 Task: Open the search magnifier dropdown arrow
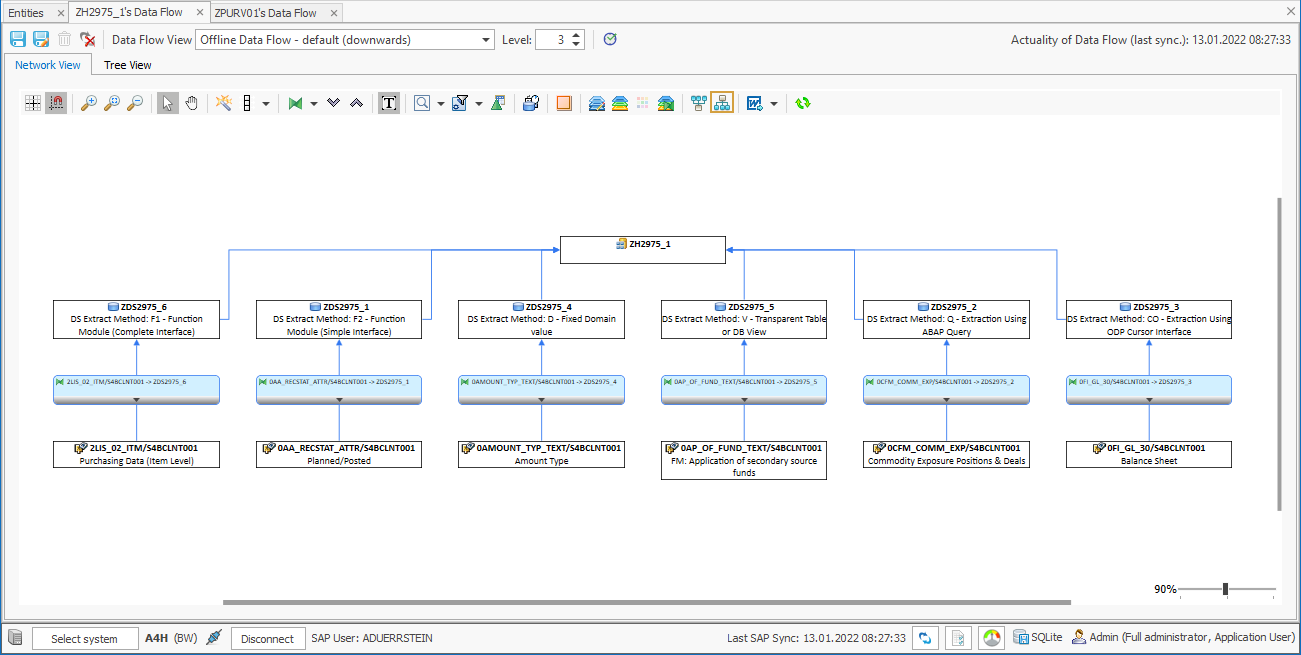[x=439, y=102]
